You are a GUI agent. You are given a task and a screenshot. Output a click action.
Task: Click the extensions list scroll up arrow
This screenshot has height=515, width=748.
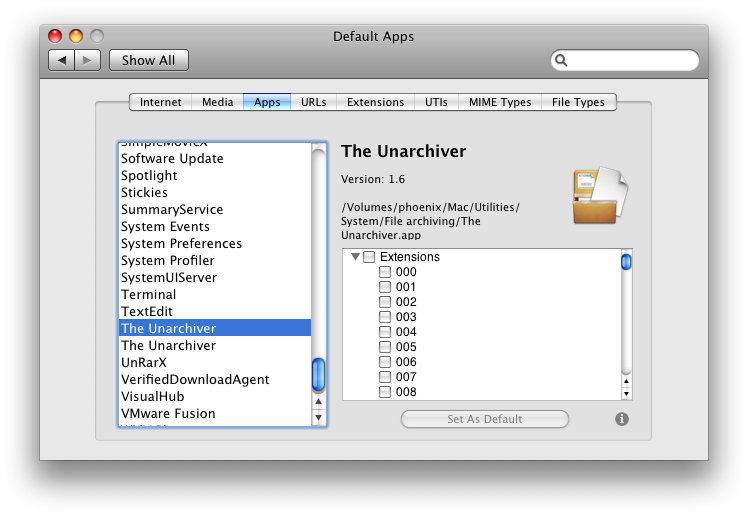[x=626, y=381]
